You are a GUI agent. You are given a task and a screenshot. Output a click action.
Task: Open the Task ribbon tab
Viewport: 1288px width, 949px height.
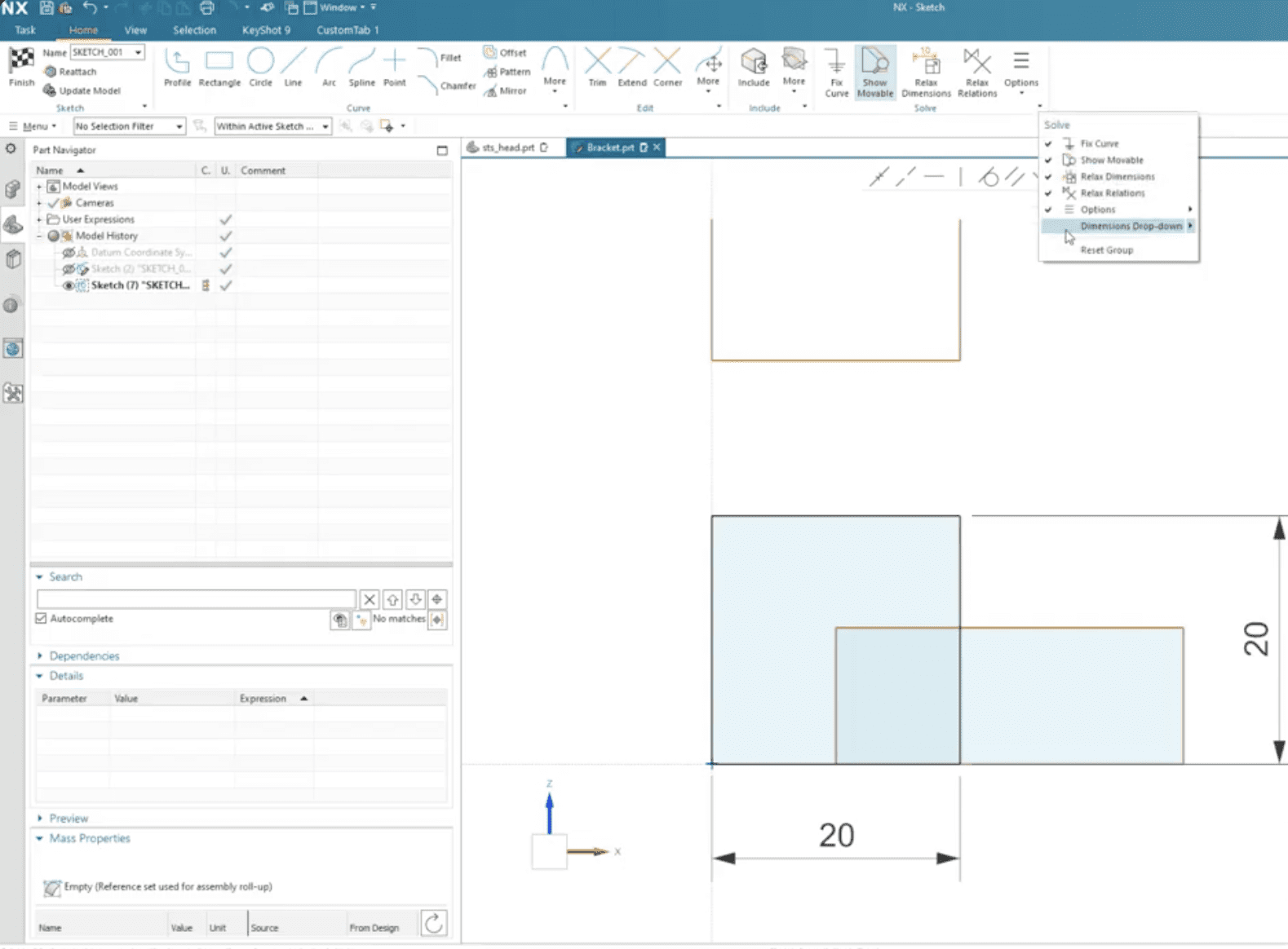(25, 30)
